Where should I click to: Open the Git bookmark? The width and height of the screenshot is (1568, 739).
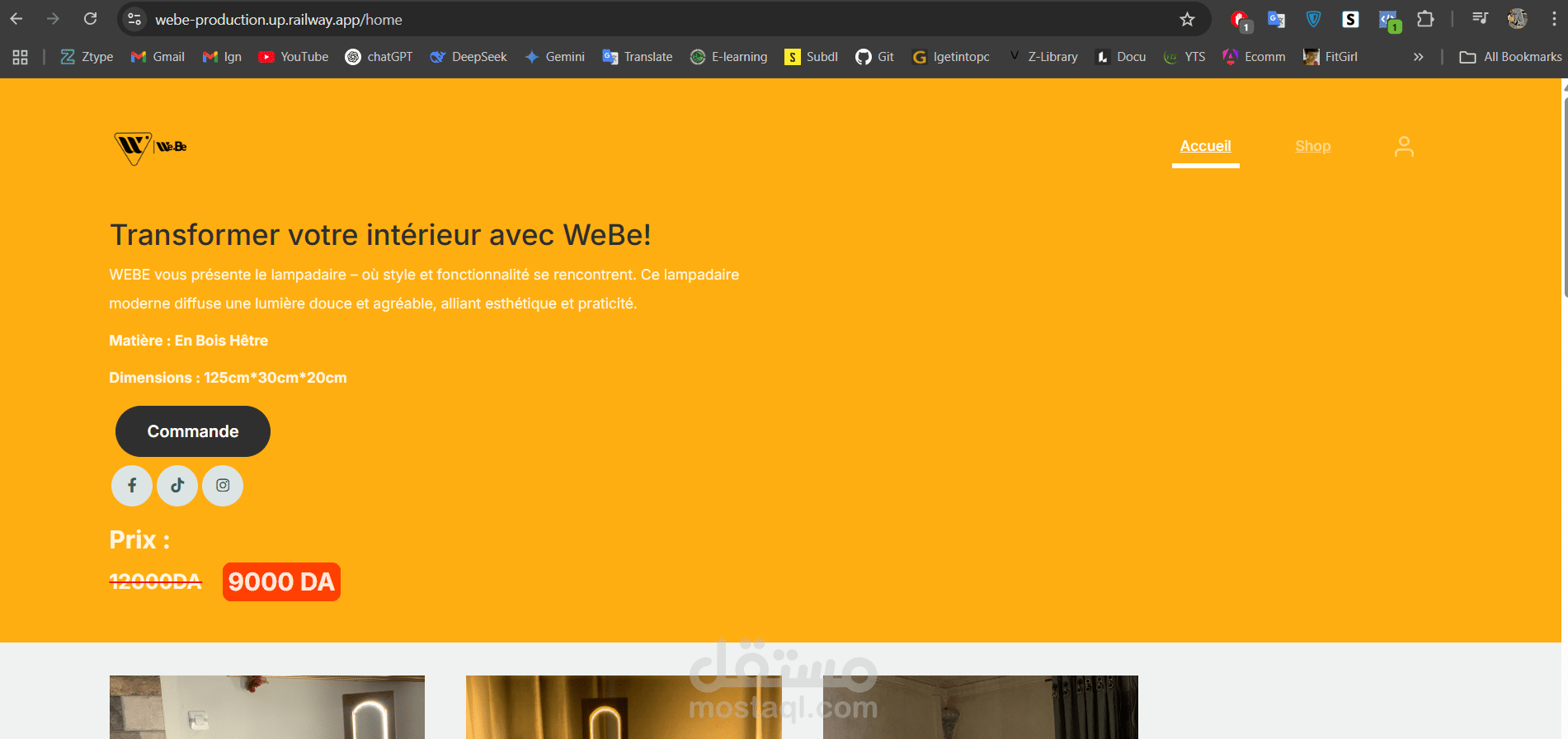tap(874, 57)
